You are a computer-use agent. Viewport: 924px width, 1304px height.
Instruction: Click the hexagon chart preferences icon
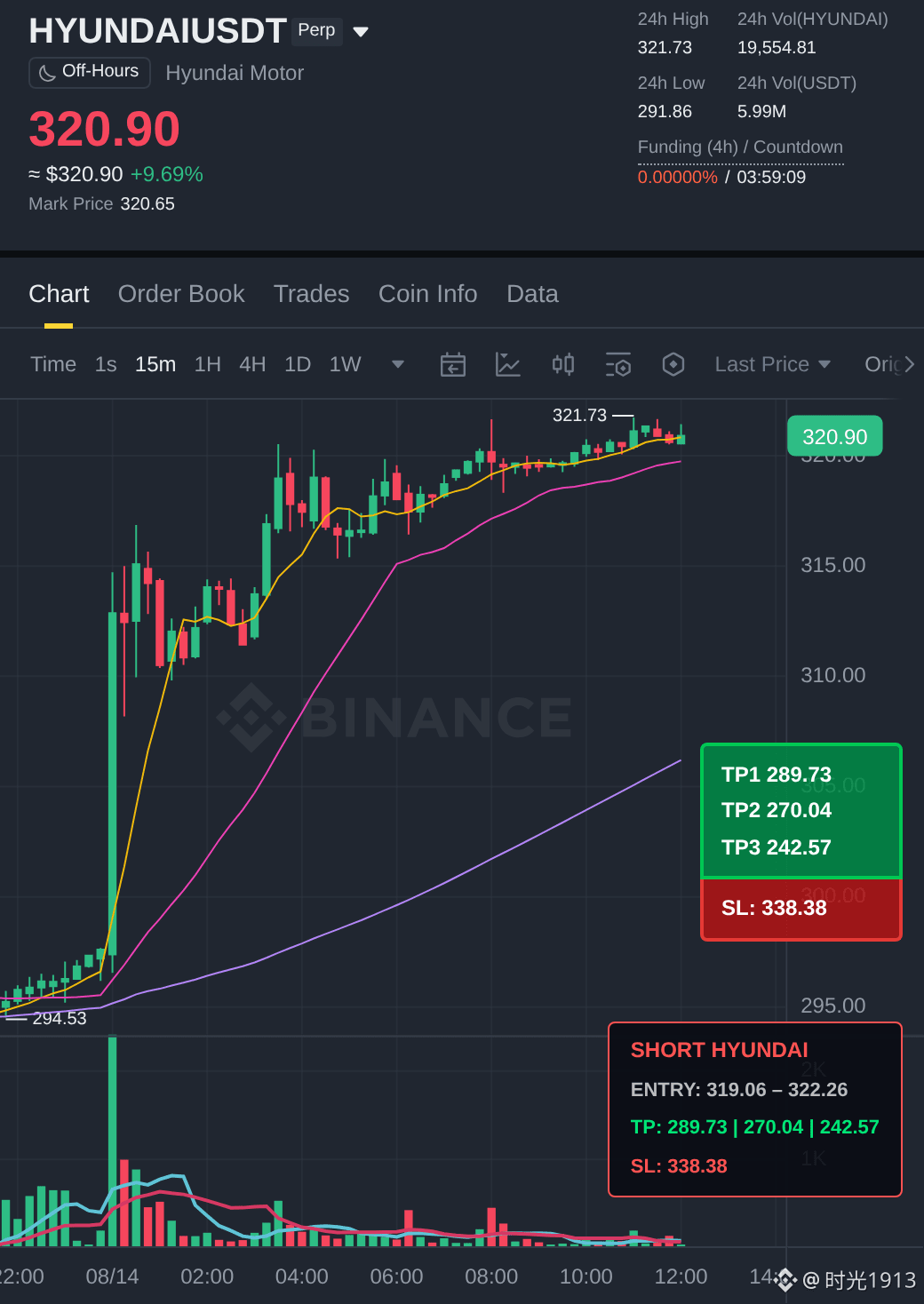tap(673, 364)
